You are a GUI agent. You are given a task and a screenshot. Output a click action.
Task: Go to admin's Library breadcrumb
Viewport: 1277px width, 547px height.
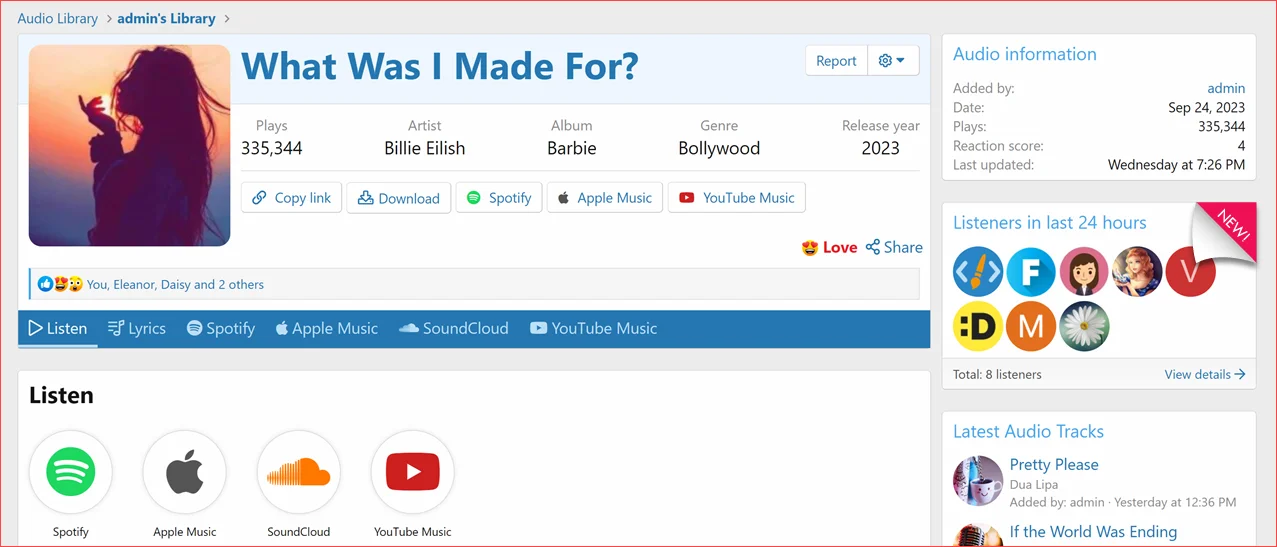pyautogui.click(x=166, y=18)
